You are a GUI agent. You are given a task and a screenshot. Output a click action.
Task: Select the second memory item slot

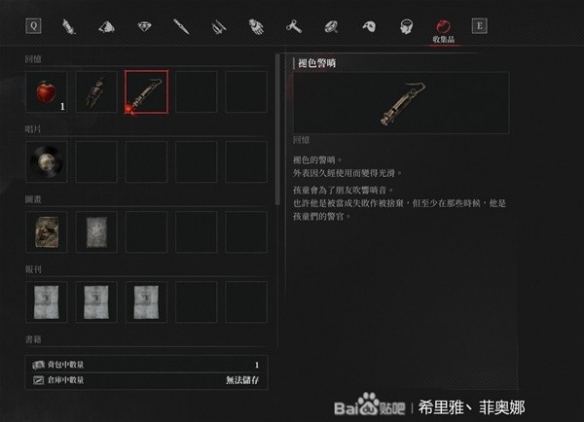[96, 92]
